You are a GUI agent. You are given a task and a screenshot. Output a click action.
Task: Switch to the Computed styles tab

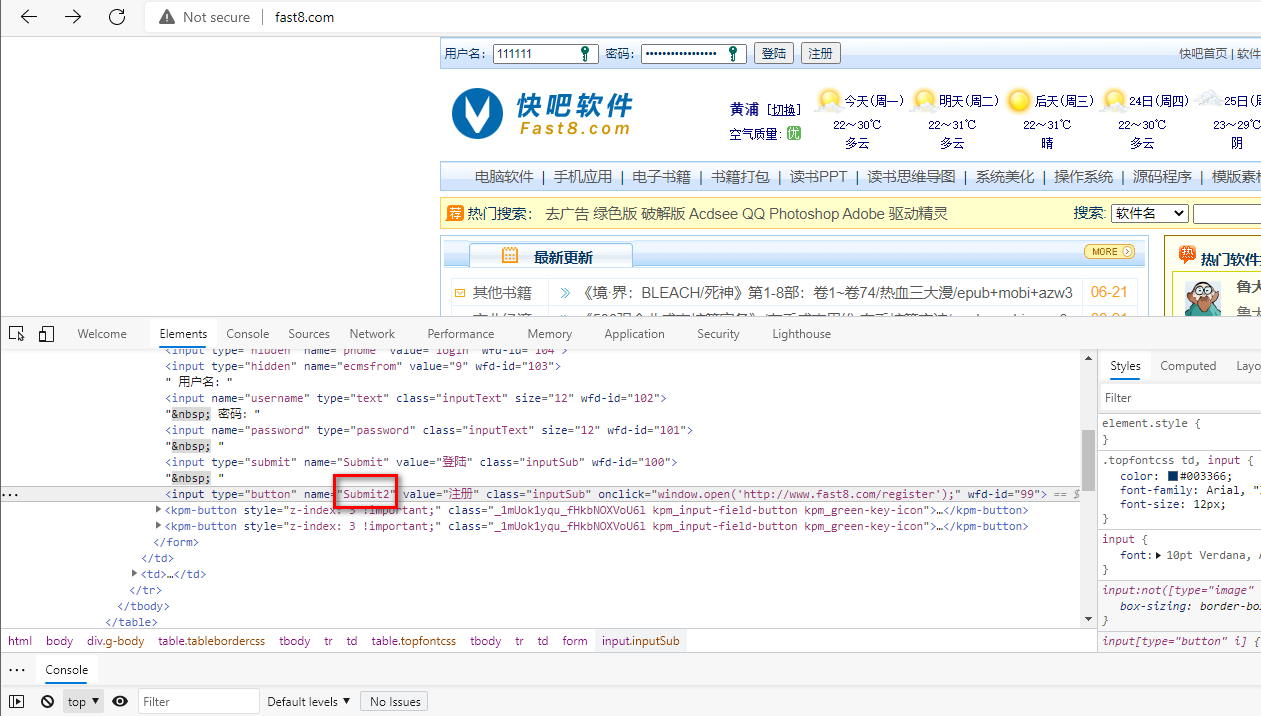pos(1188,366)
